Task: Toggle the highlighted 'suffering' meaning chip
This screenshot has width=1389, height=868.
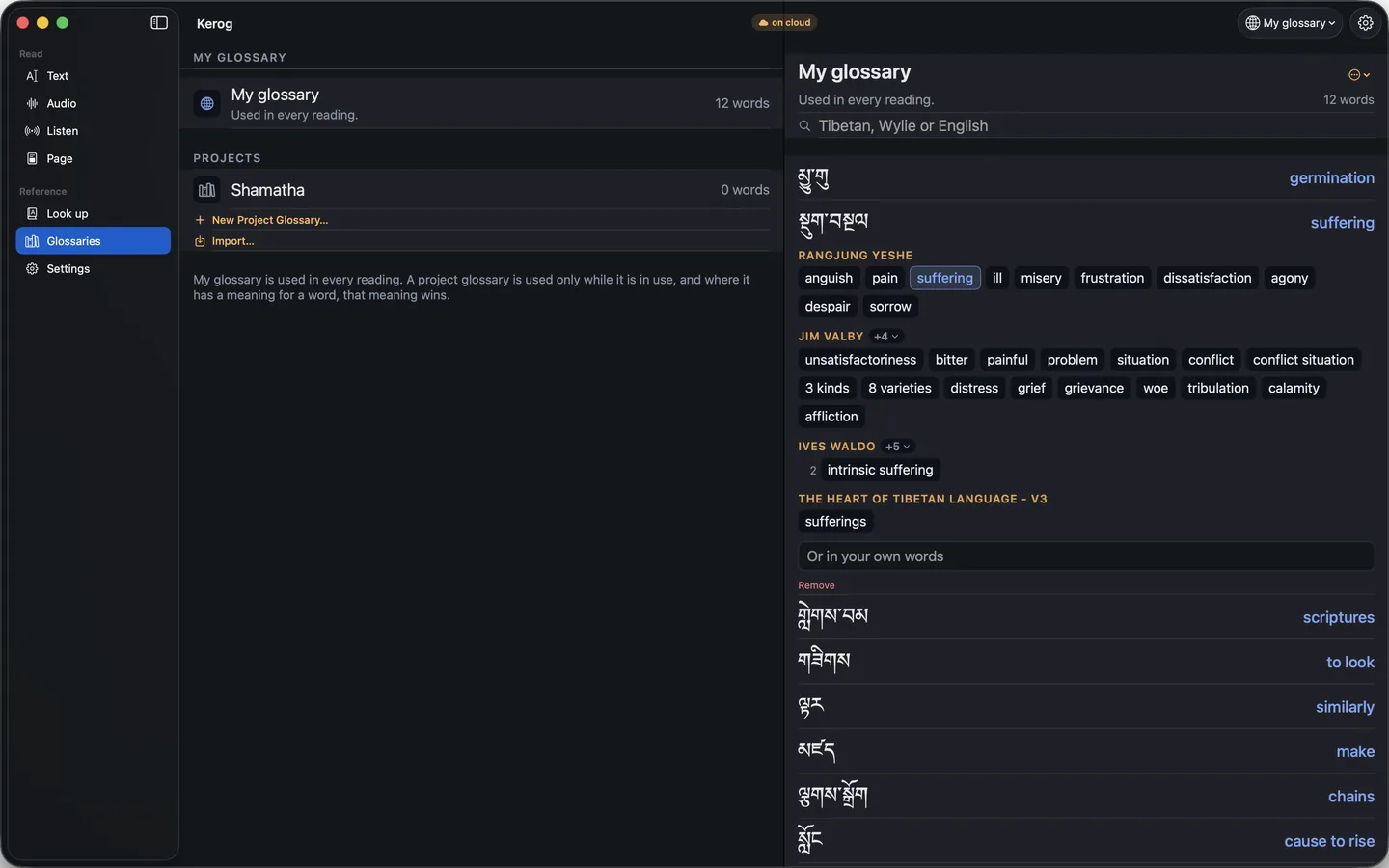Action: click(945, 278)
